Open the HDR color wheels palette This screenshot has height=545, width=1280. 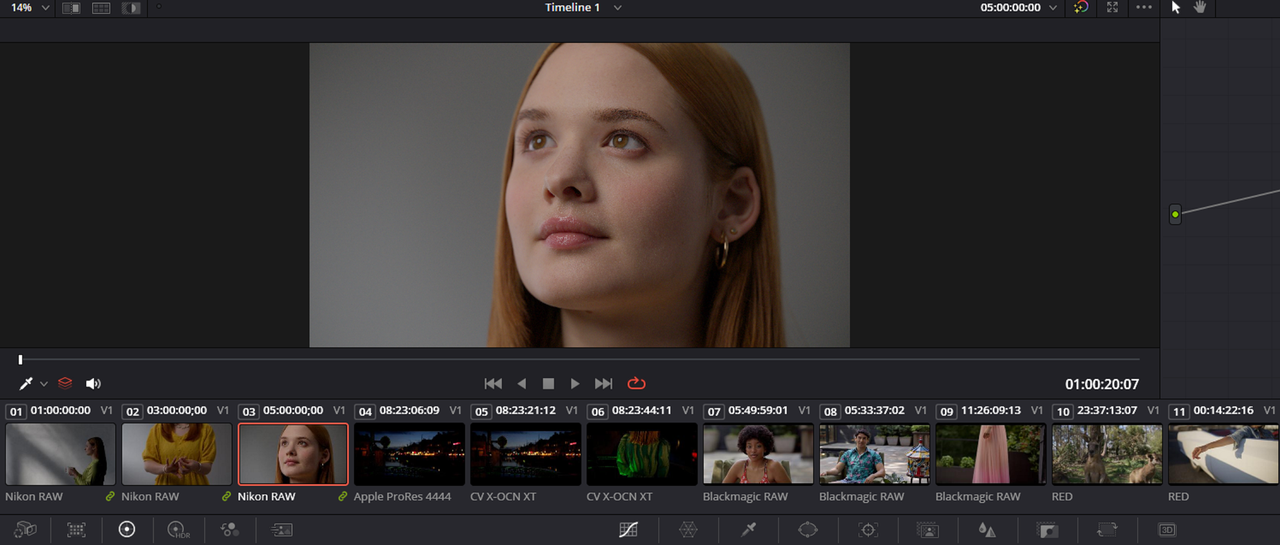(178, 530)
